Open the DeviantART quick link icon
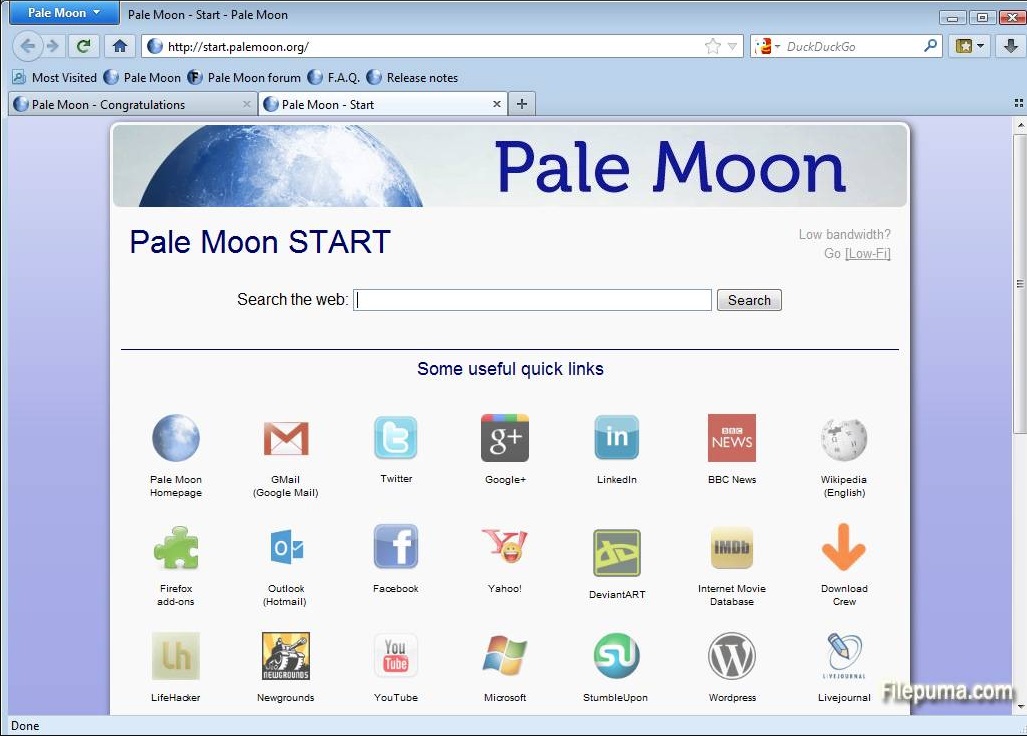The width and height of the screenshot is (1027, 736). pos(616,553)
